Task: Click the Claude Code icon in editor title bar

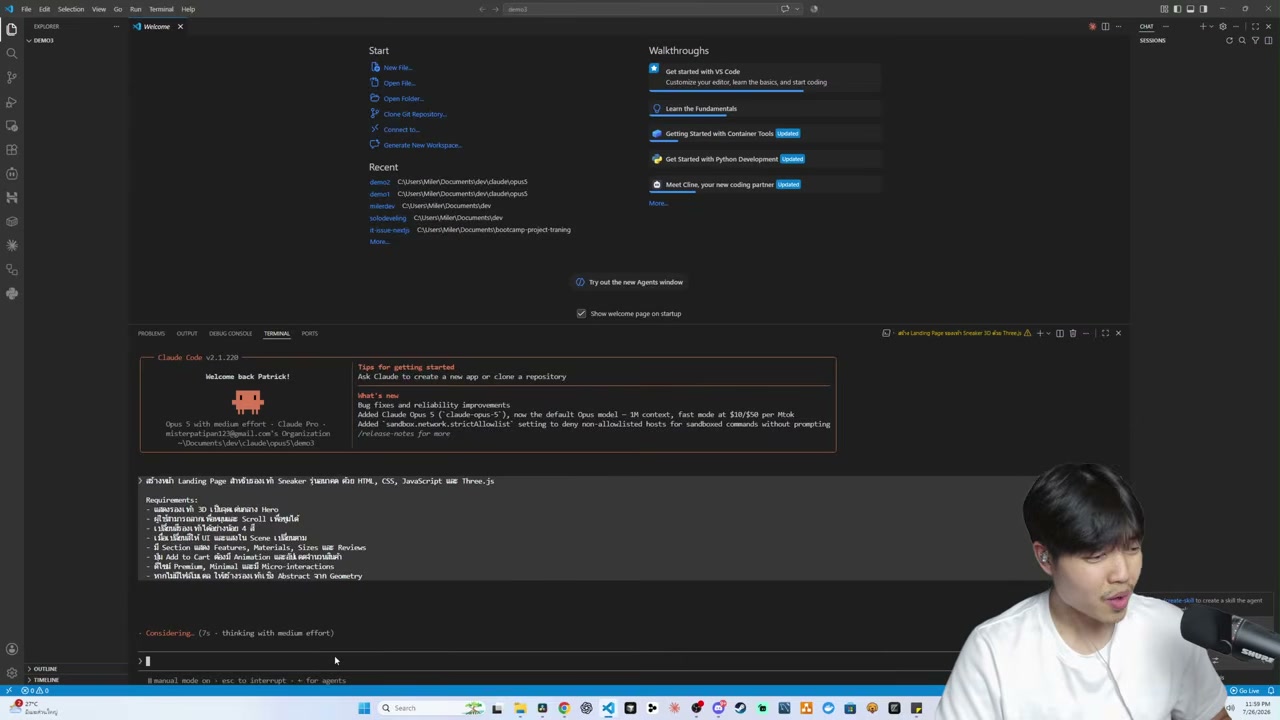Action: (x=1092, y=26)
